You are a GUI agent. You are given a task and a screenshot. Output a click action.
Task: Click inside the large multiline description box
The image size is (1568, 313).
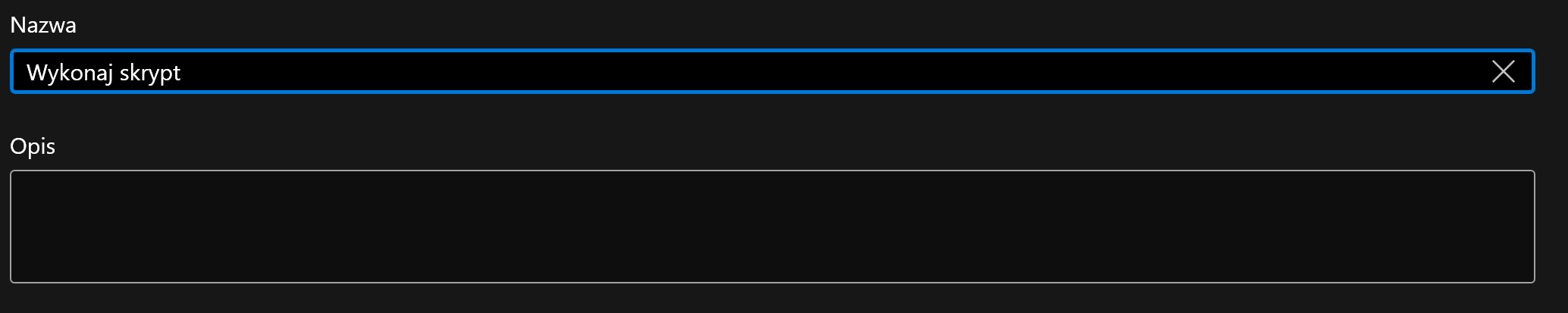pos(772,227)
